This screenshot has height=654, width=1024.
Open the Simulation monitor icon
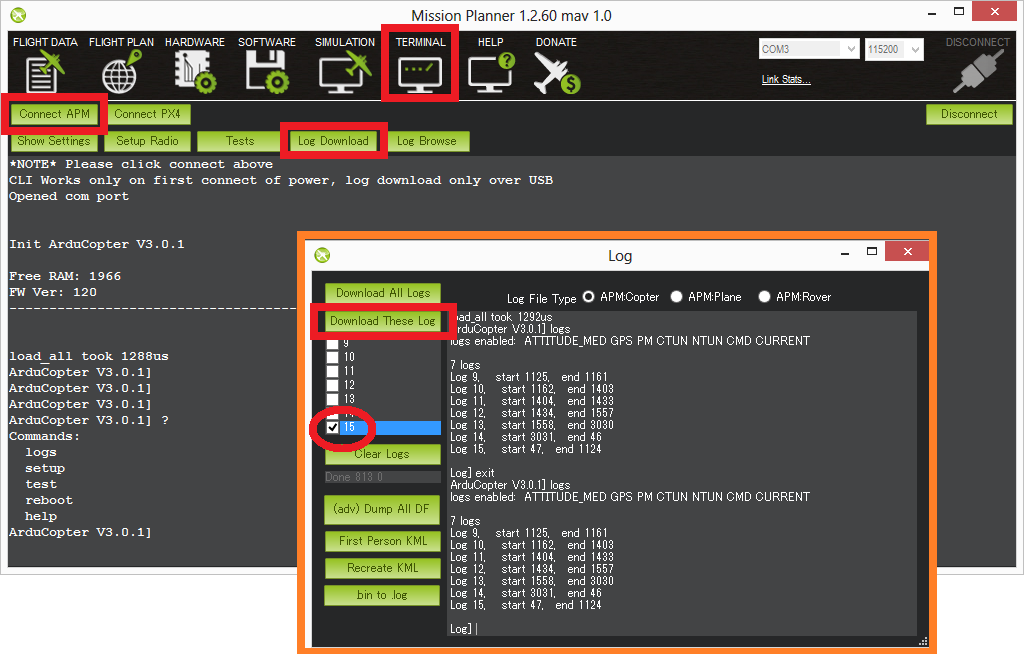coord(345,72)
